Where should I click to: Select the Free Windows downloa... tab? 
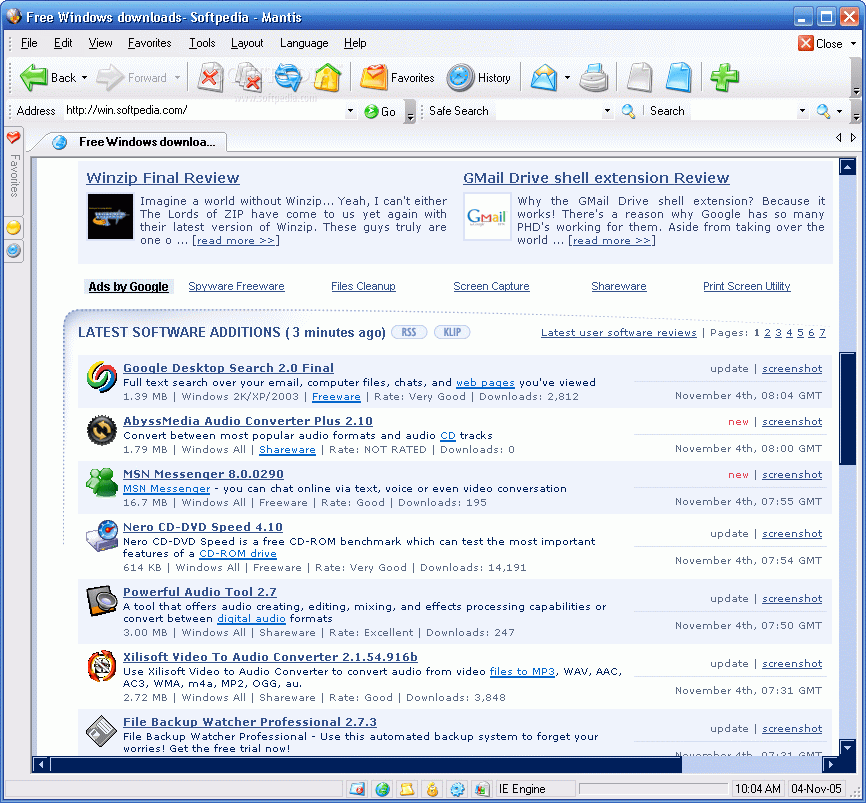coord(133,142)
